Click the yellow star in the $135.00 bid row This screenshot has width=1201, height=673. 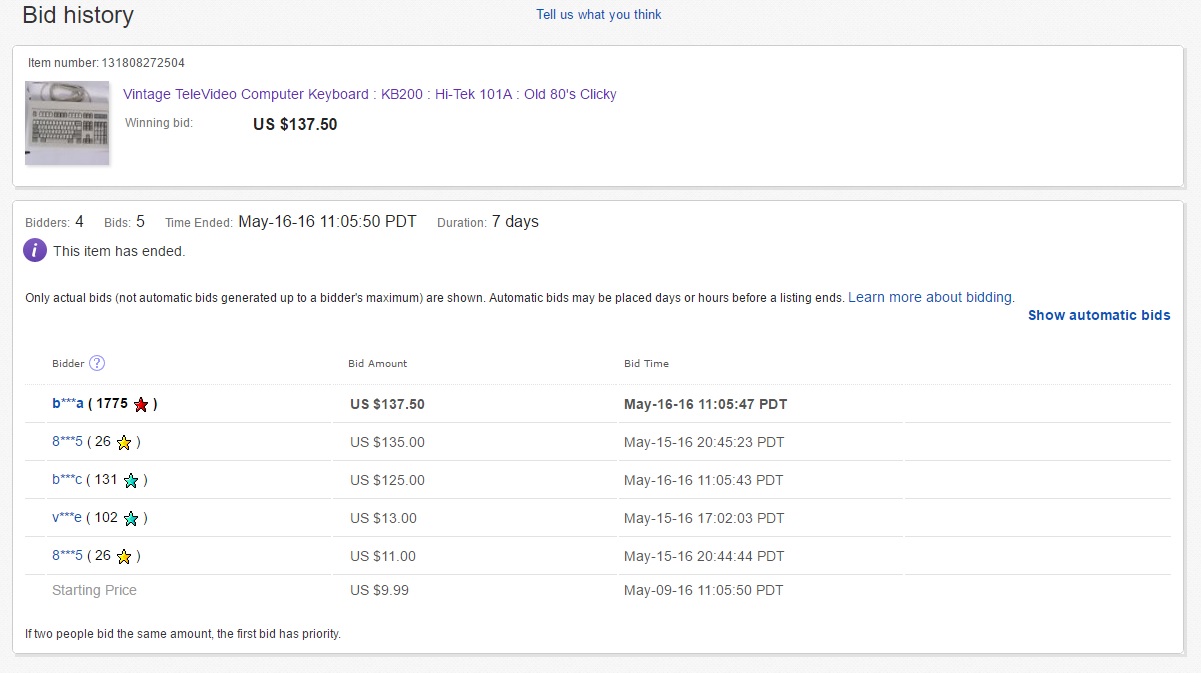click(x=124, y=443)
